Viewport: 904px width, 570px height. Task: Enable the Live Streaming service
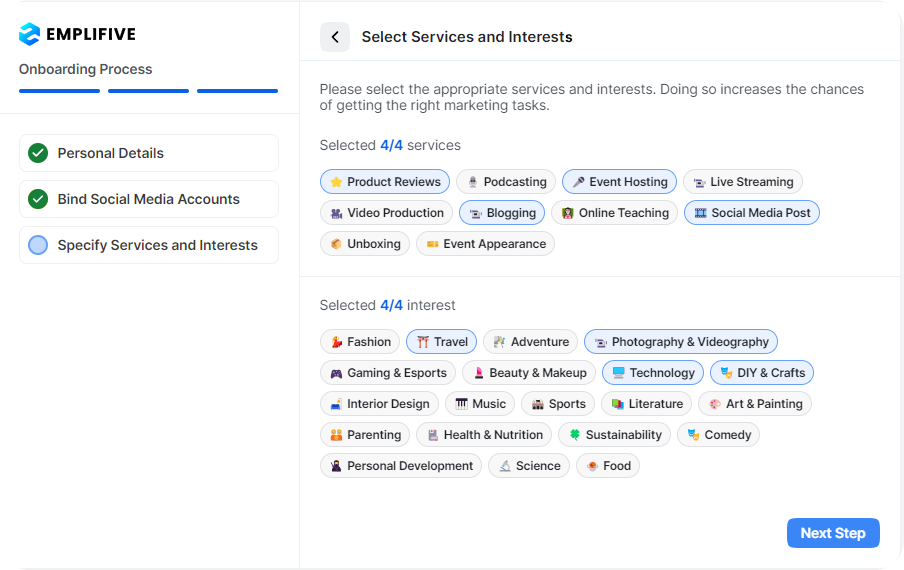pos(742,182)
